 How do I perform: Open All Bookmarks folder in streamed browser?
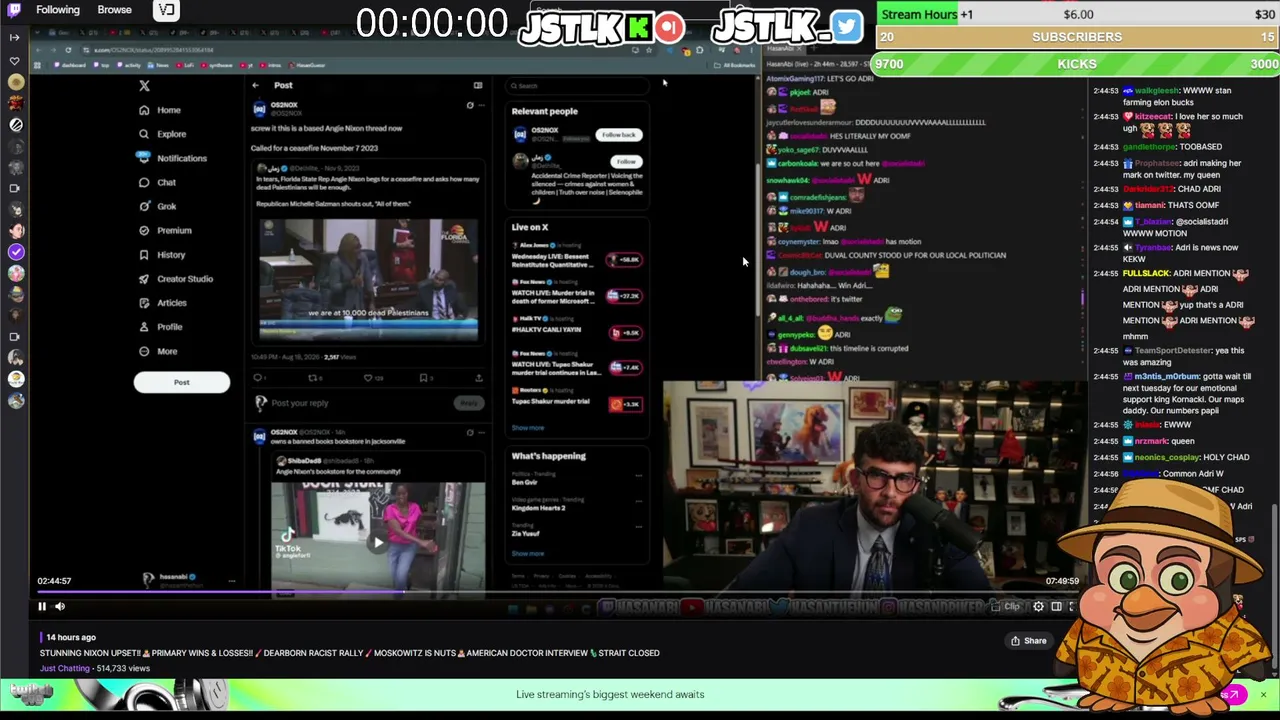[735, 66]
